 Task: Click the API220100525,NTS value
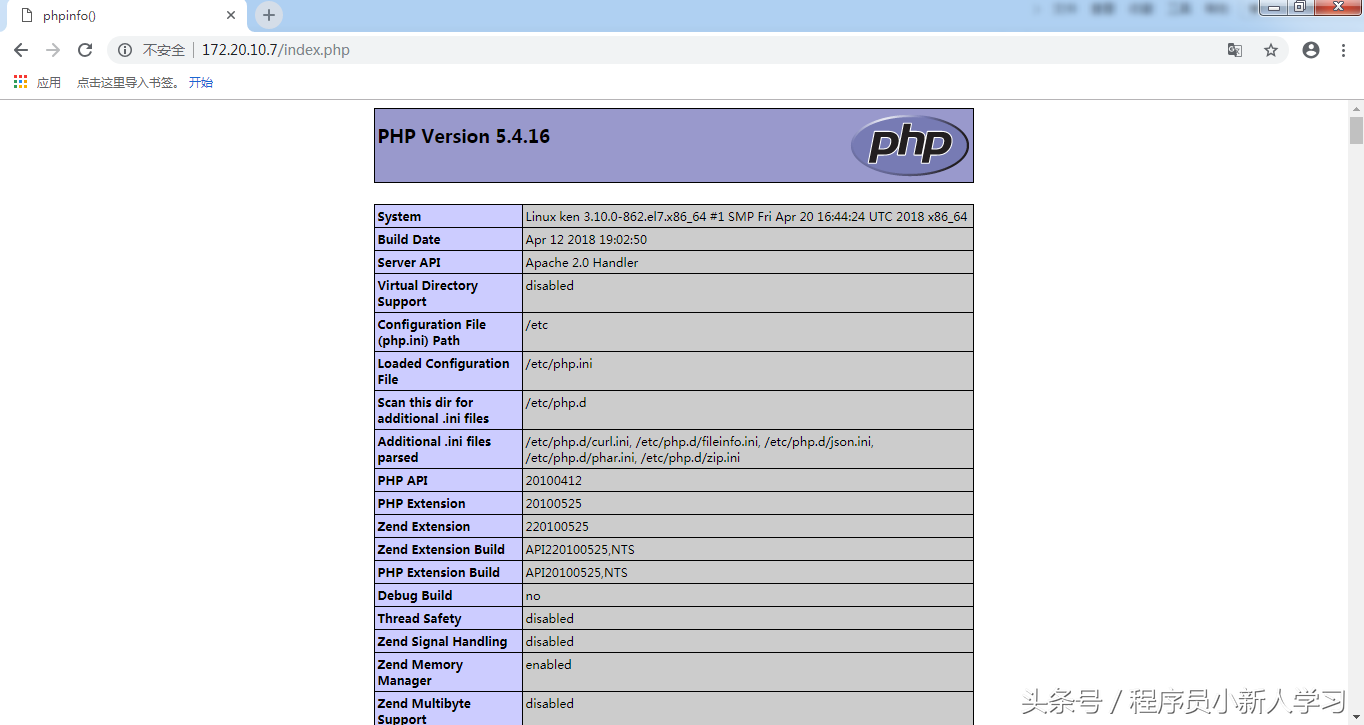(580, 550)
